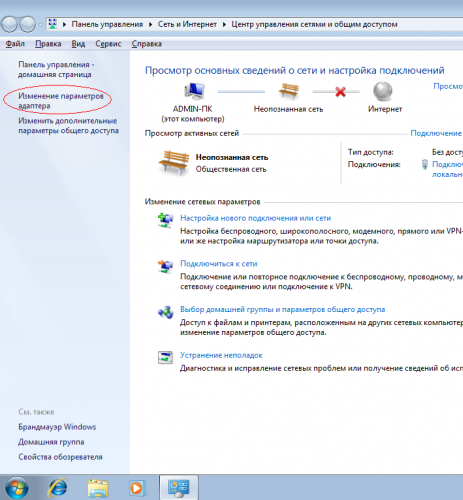Click the homegroup icon beside Выбор домашней группы
The width and height of the screenshot is (463, 500).
[165, 312]
